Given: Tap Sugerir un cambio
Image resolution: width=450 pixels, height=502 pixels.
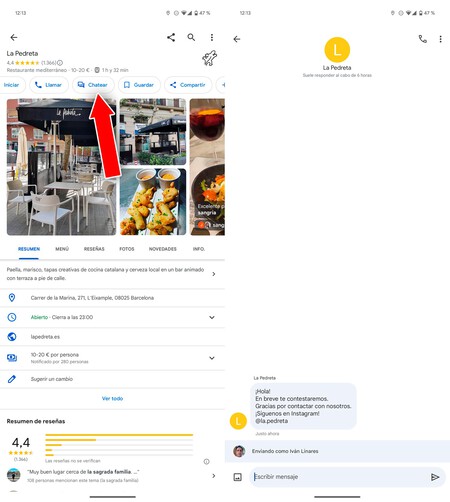Looking at the screenshot, I should point(52,379).
